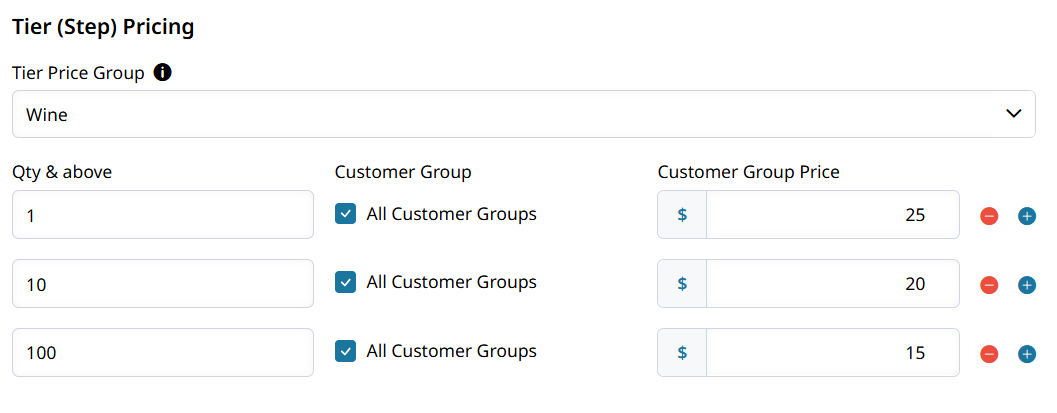Uncheck All Customer Groups for quantity 1

[x=345, y=214]
